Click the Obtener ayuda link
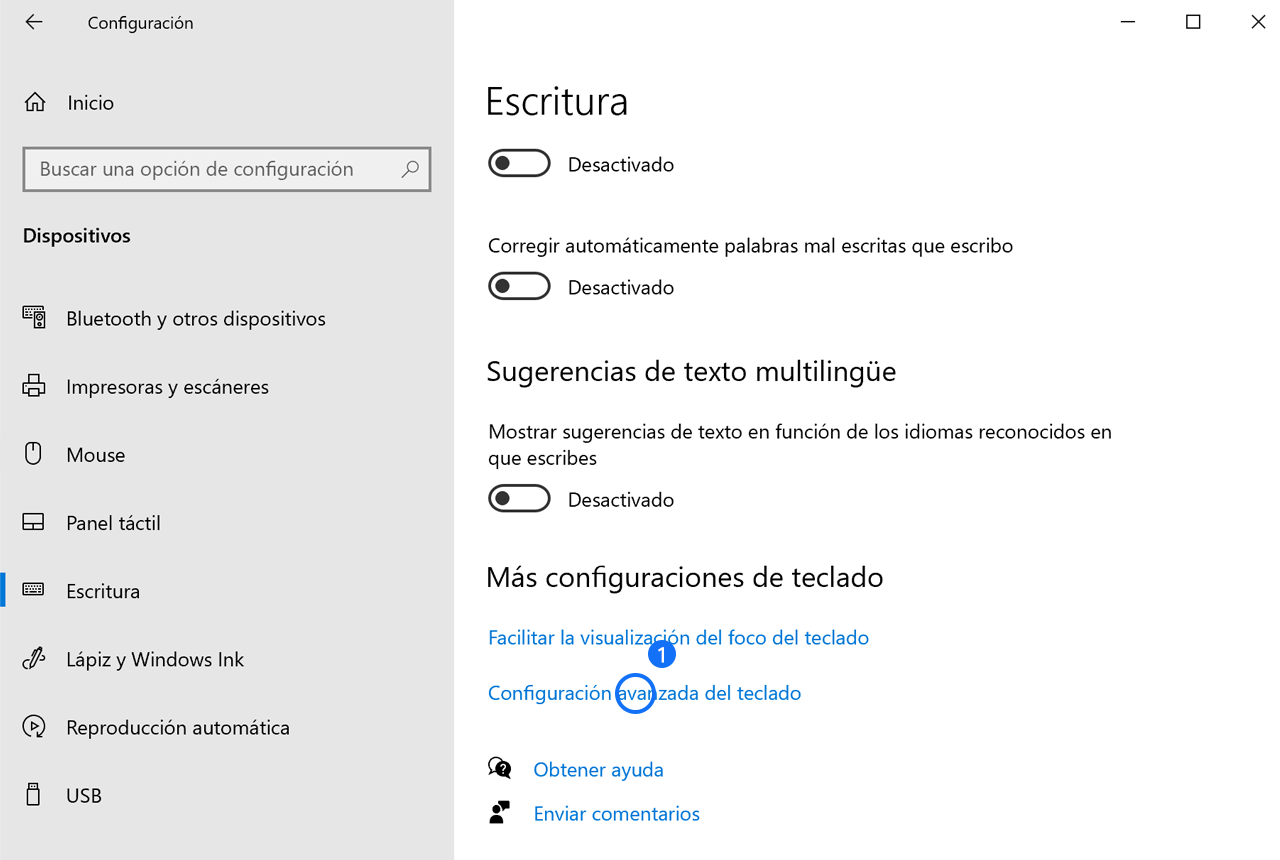The height and width of the screenshot is (860, 1280). pyautogui.click(x=598, y=769)
